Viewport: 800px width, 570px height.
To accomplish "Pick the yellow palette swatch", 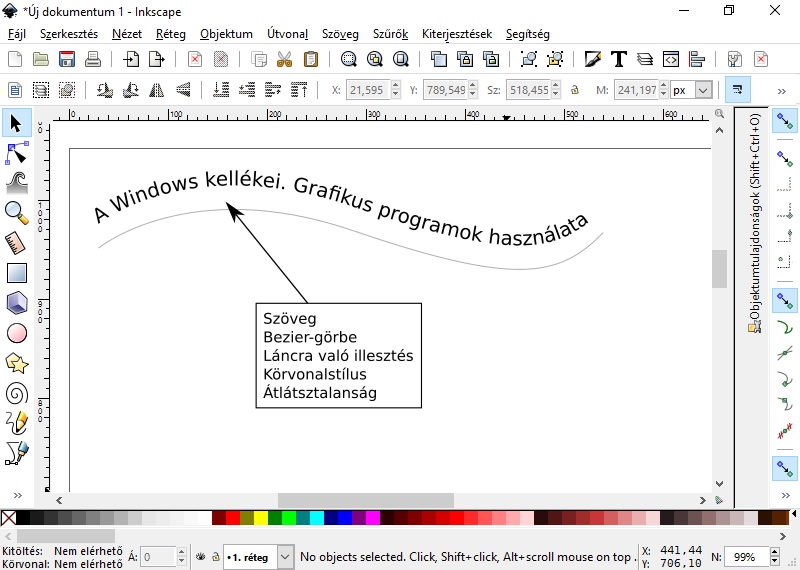I will point(261,518).
